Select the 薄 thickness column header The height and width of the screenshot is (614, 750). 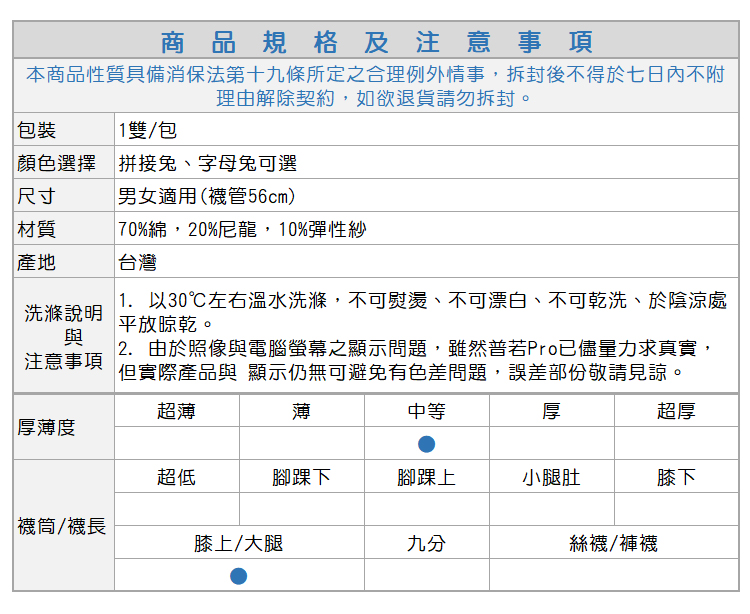point(301,411)
